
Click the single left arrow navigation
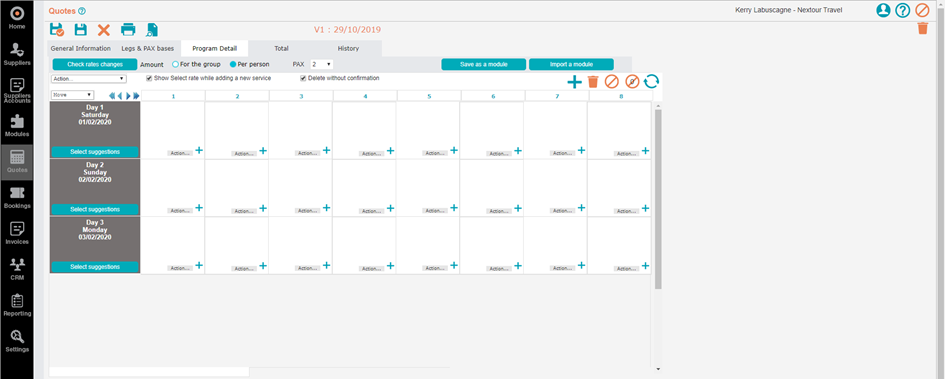click(120, 95)
